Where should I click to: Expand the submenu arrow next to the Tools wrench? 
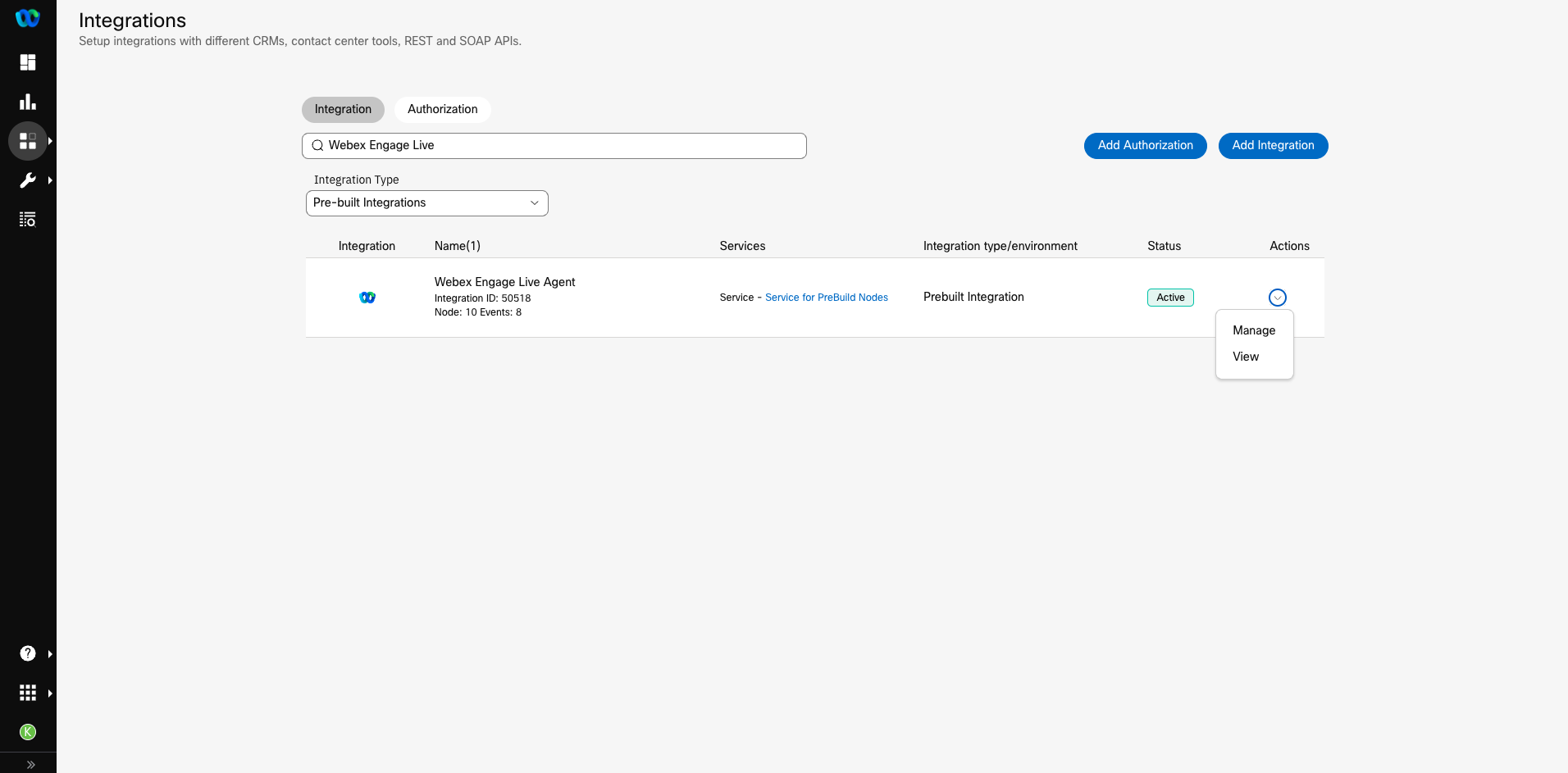pos(51,180)
